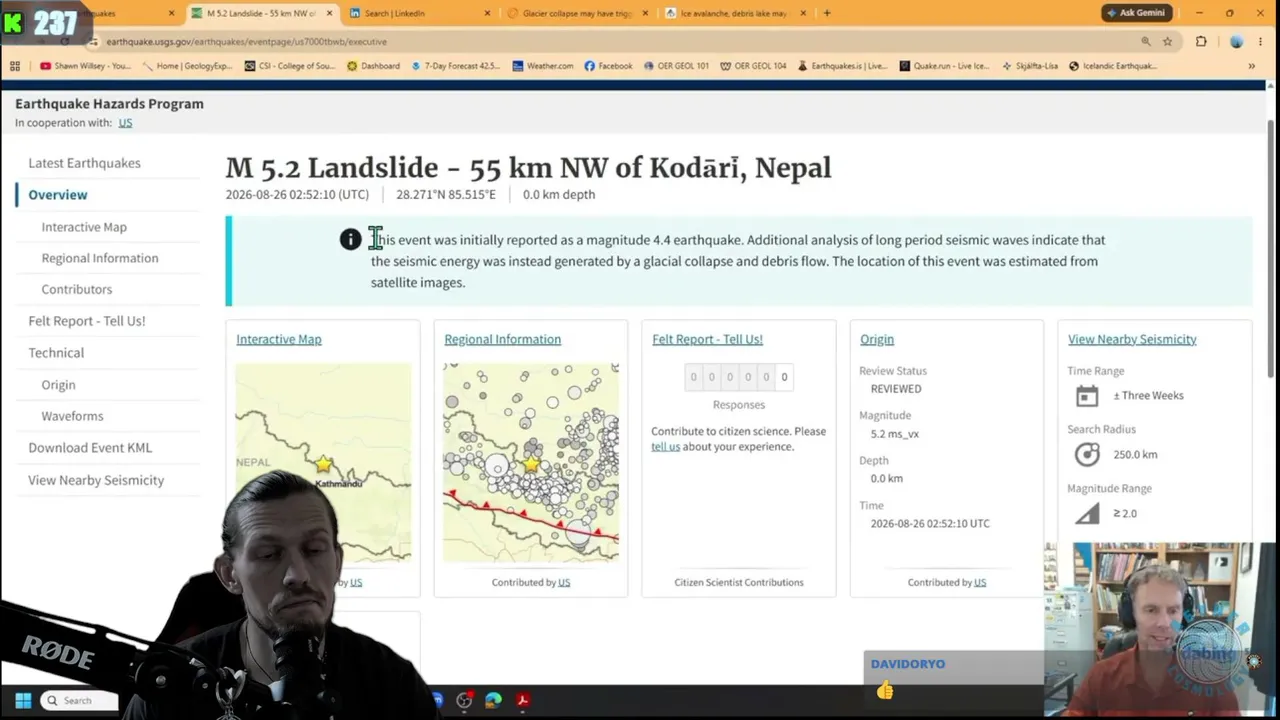Close the Glacier collapse tab

(645, 13)
